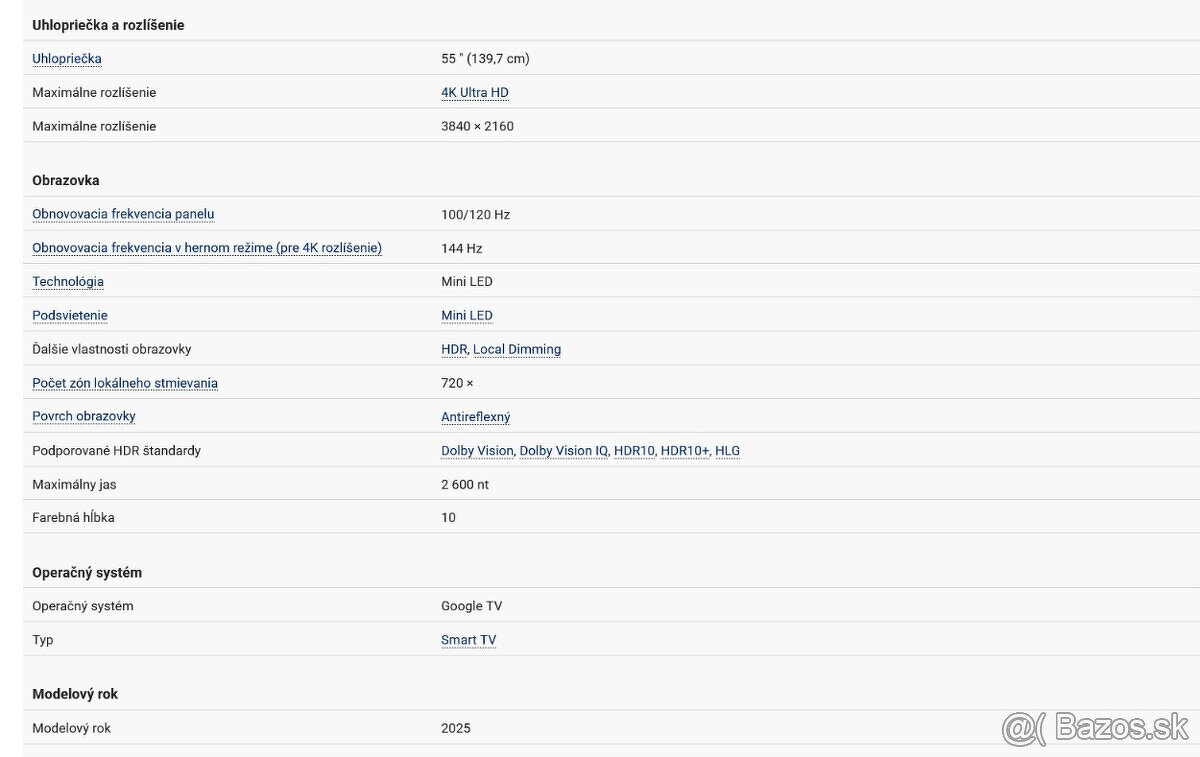Open the HLG standard link
The height and width of the screenshot is (757, 1200).
728,451
